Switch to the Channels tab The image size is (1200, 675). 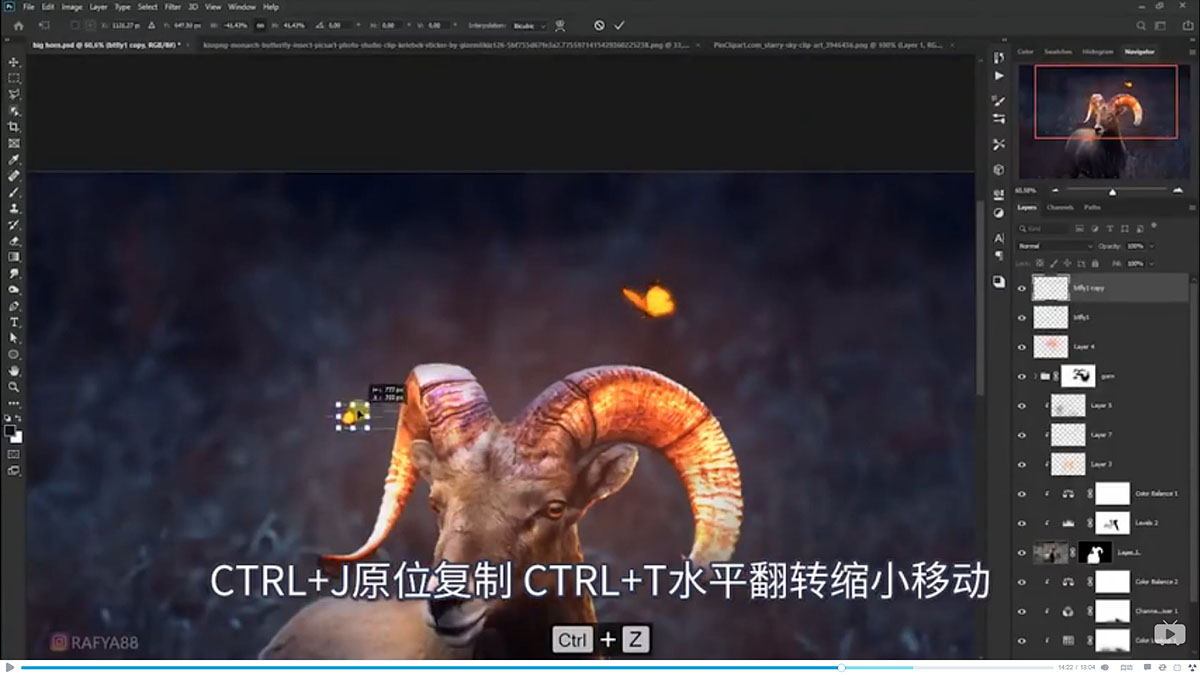(x=1060, y=207)
